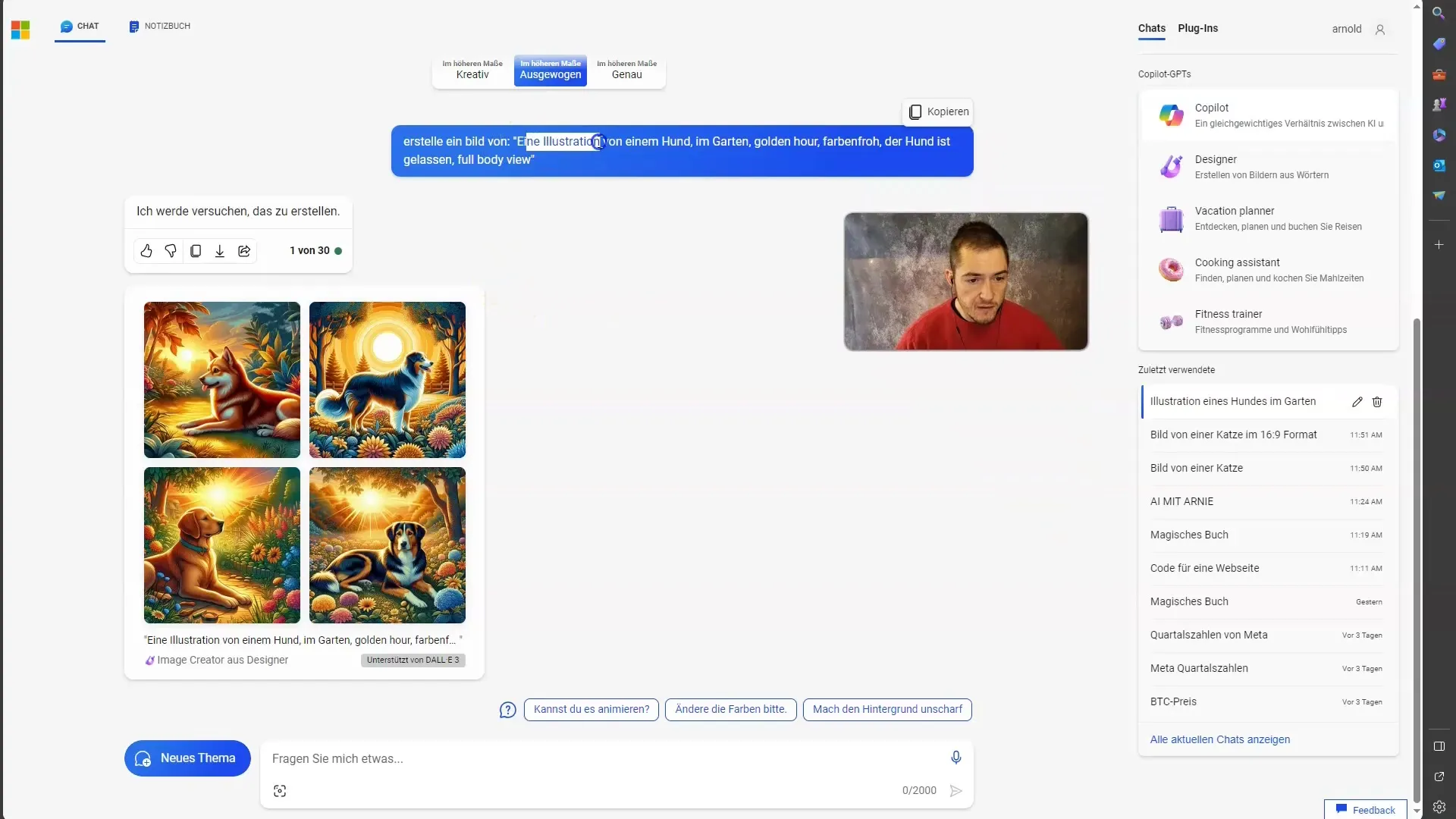Click the Neues Thema button
Image resolution: width=1456 pixels, height=819 pixels.
pyautogui.click(x=187, y=758)
